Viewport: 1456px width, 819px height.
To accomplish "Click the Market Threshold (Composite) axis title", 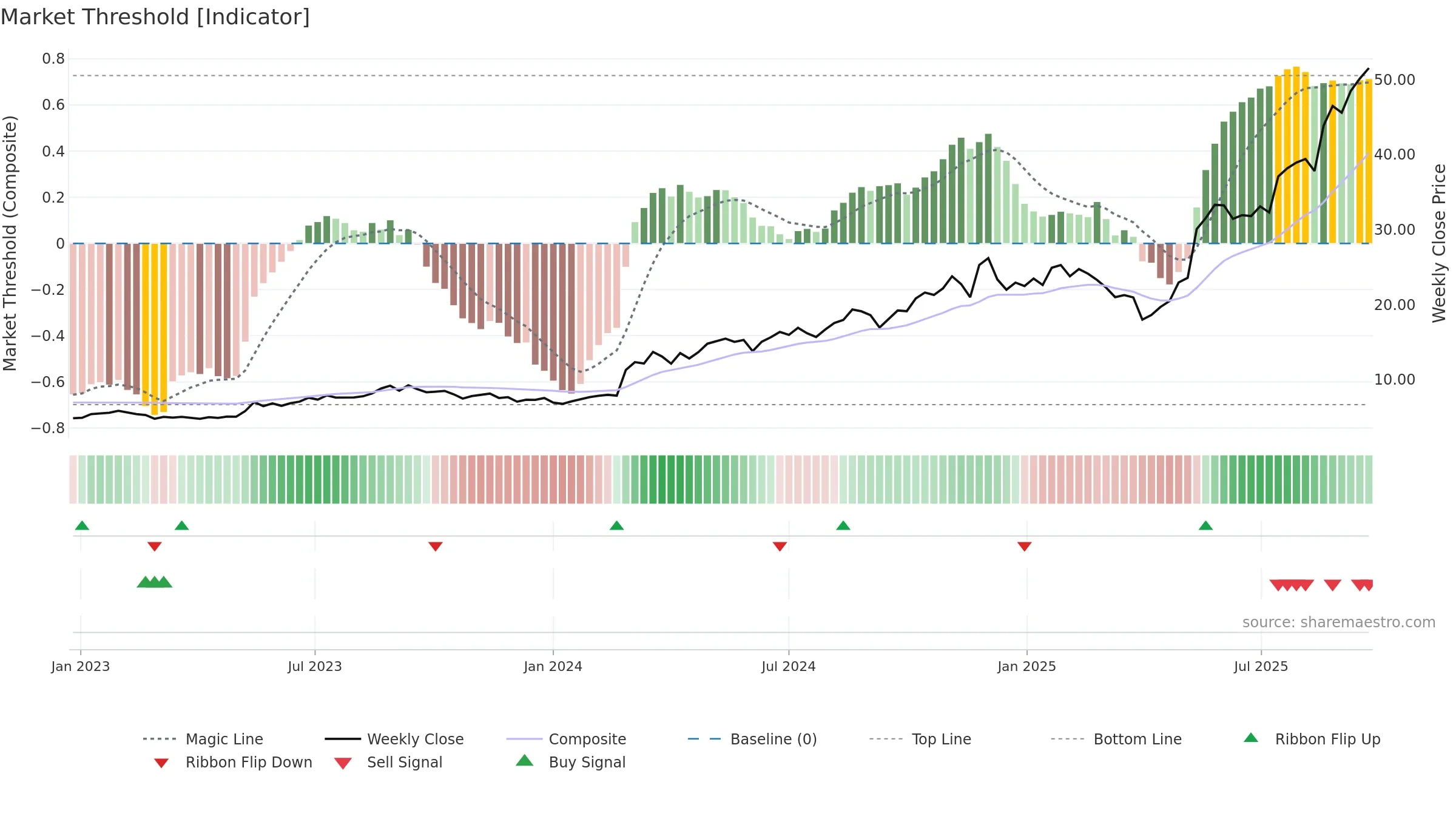I will coord(10,243).
